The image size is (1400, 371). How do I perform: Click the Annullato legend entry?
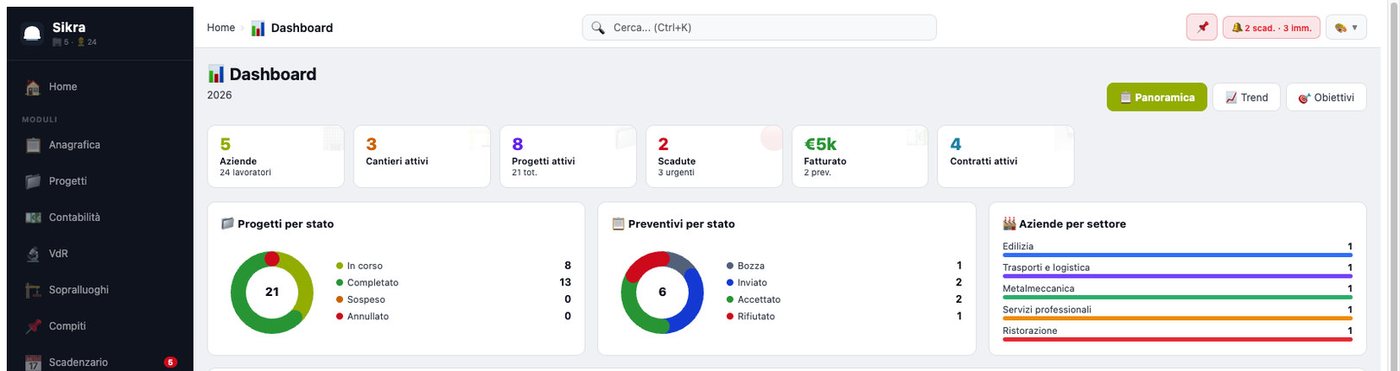coord(454,316)
